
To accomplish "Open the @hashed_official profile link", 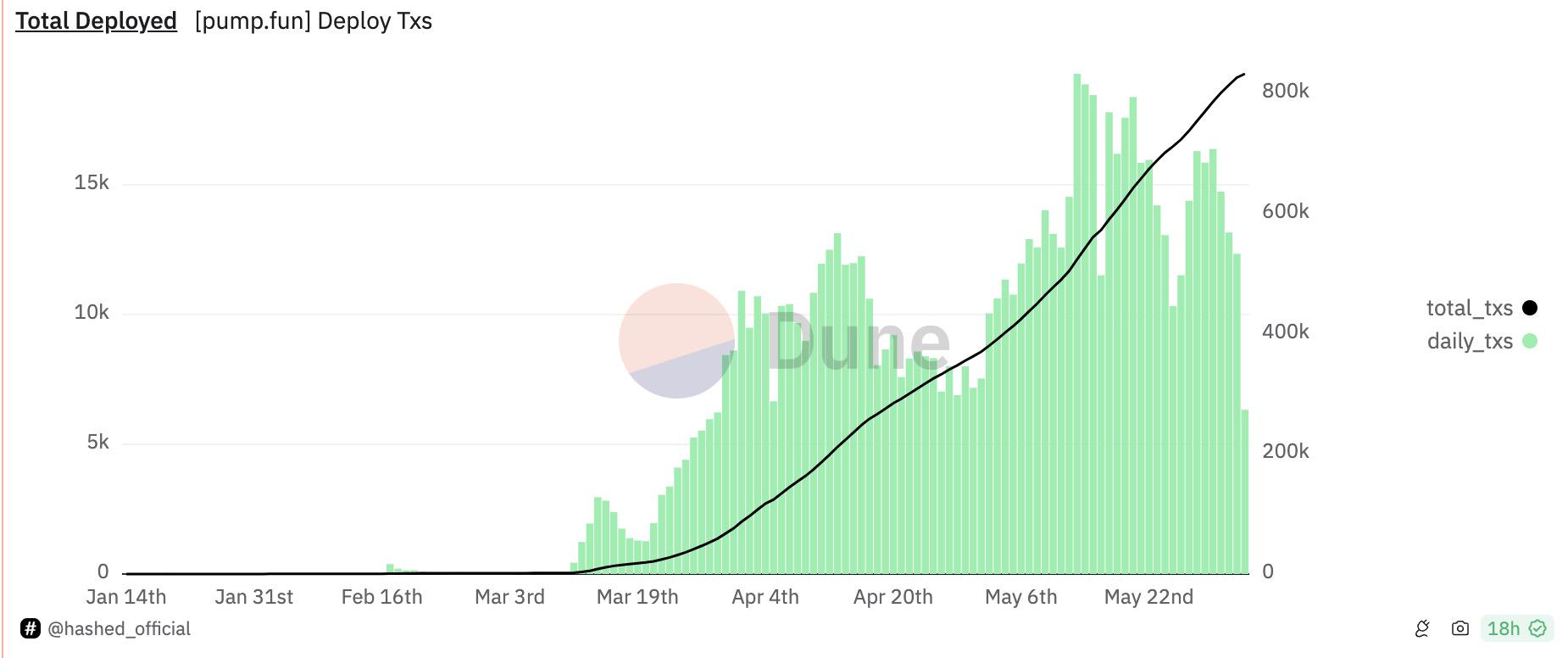I will click(x=119, y=628).
